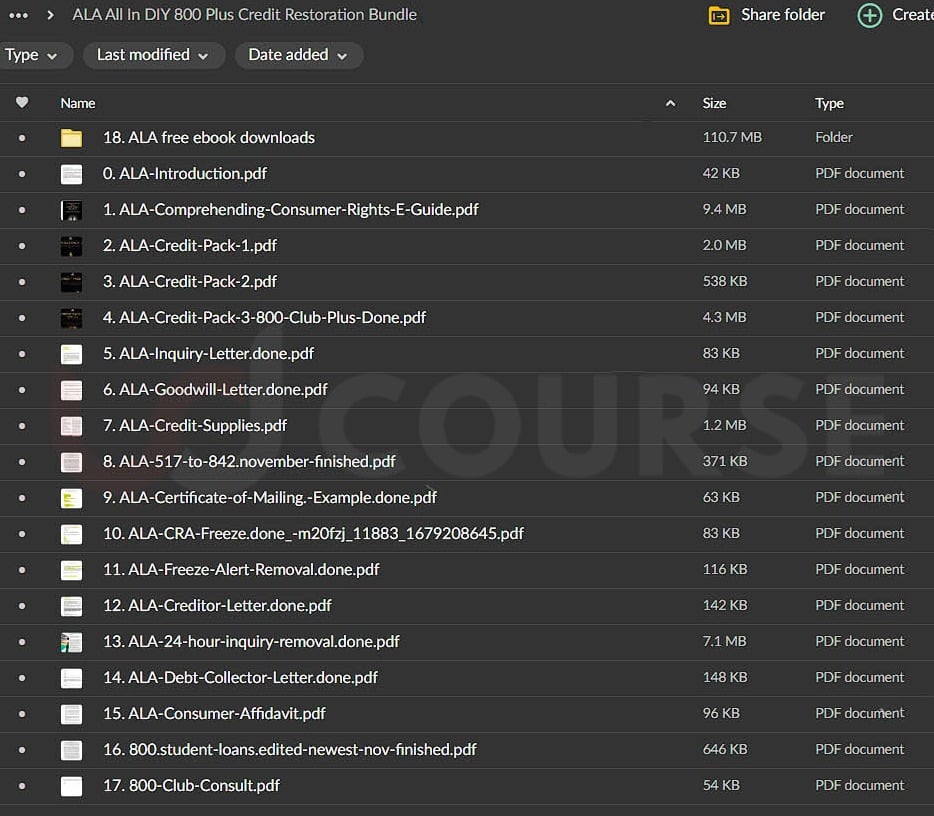Sort the list by Size column

[x=714, y=103]
